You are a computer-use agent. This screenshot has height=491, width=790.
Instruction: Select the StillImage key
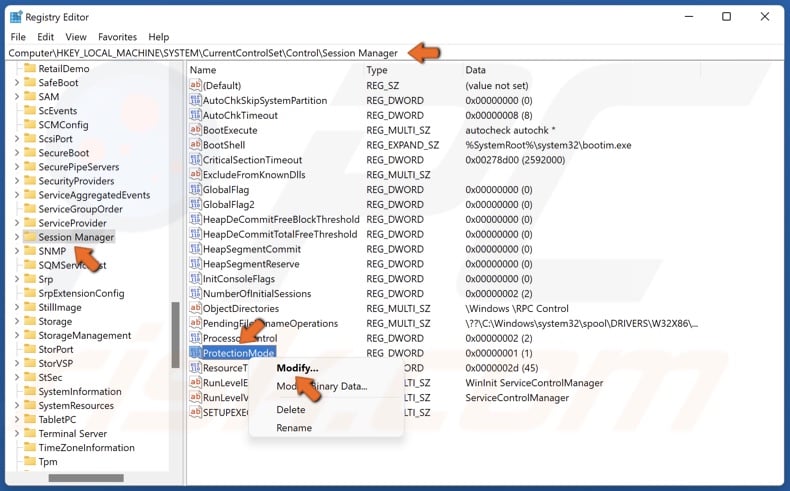click(59, 307)
